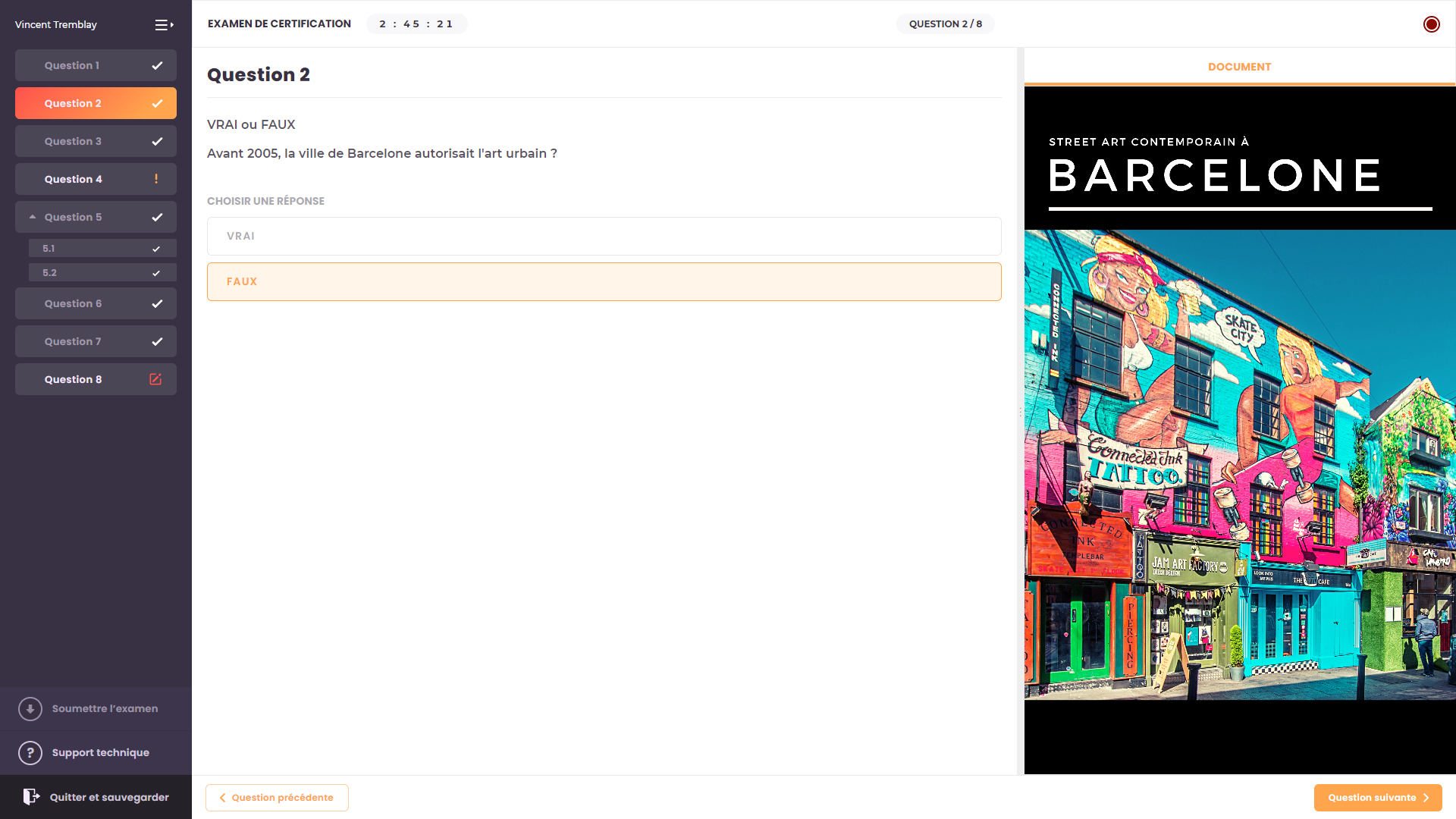1456x819 pixels.
Task: Click the checkmark icon on Question 1
Action: point(157,65)
